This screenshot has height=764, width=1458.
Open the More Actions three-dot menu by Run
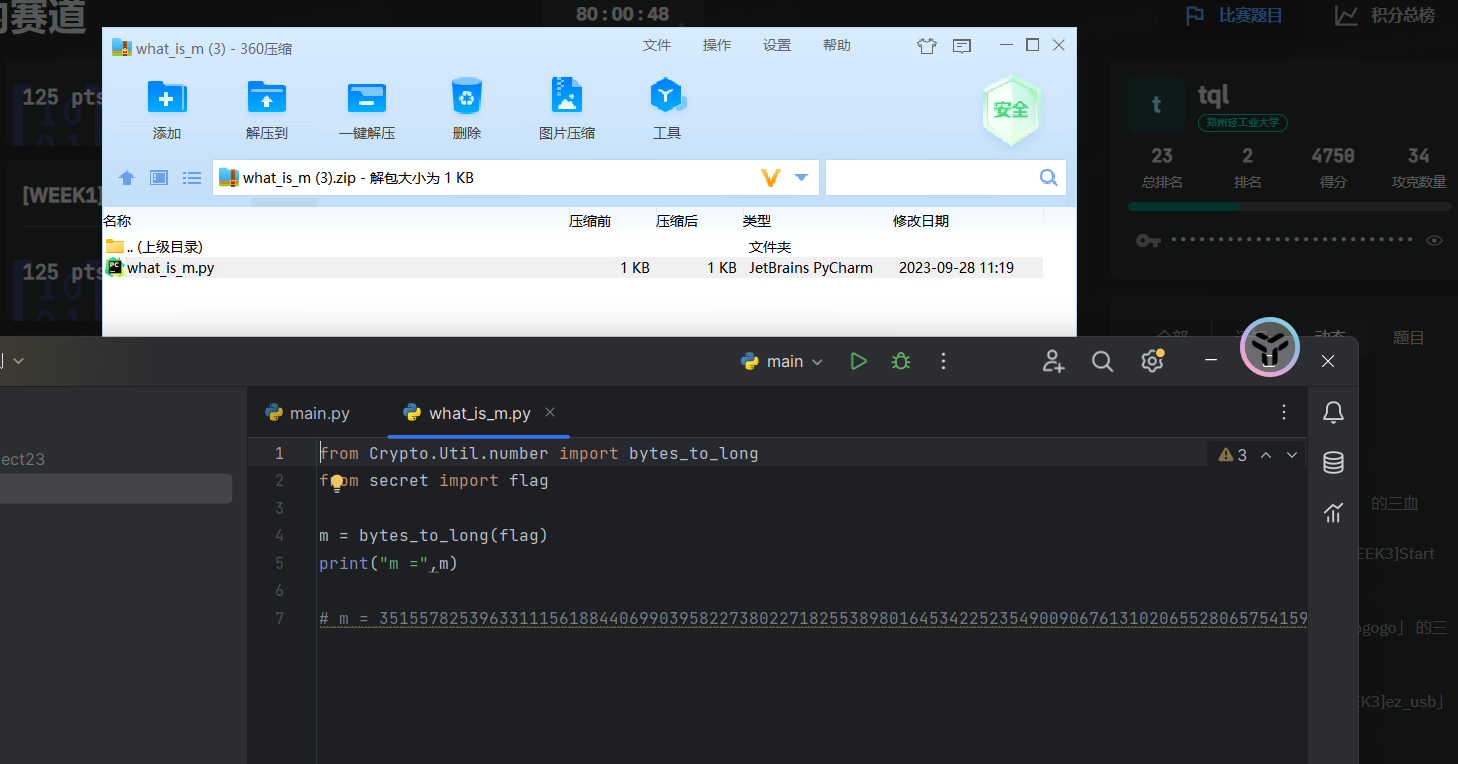pyautogui.click(x=943, y=361)
